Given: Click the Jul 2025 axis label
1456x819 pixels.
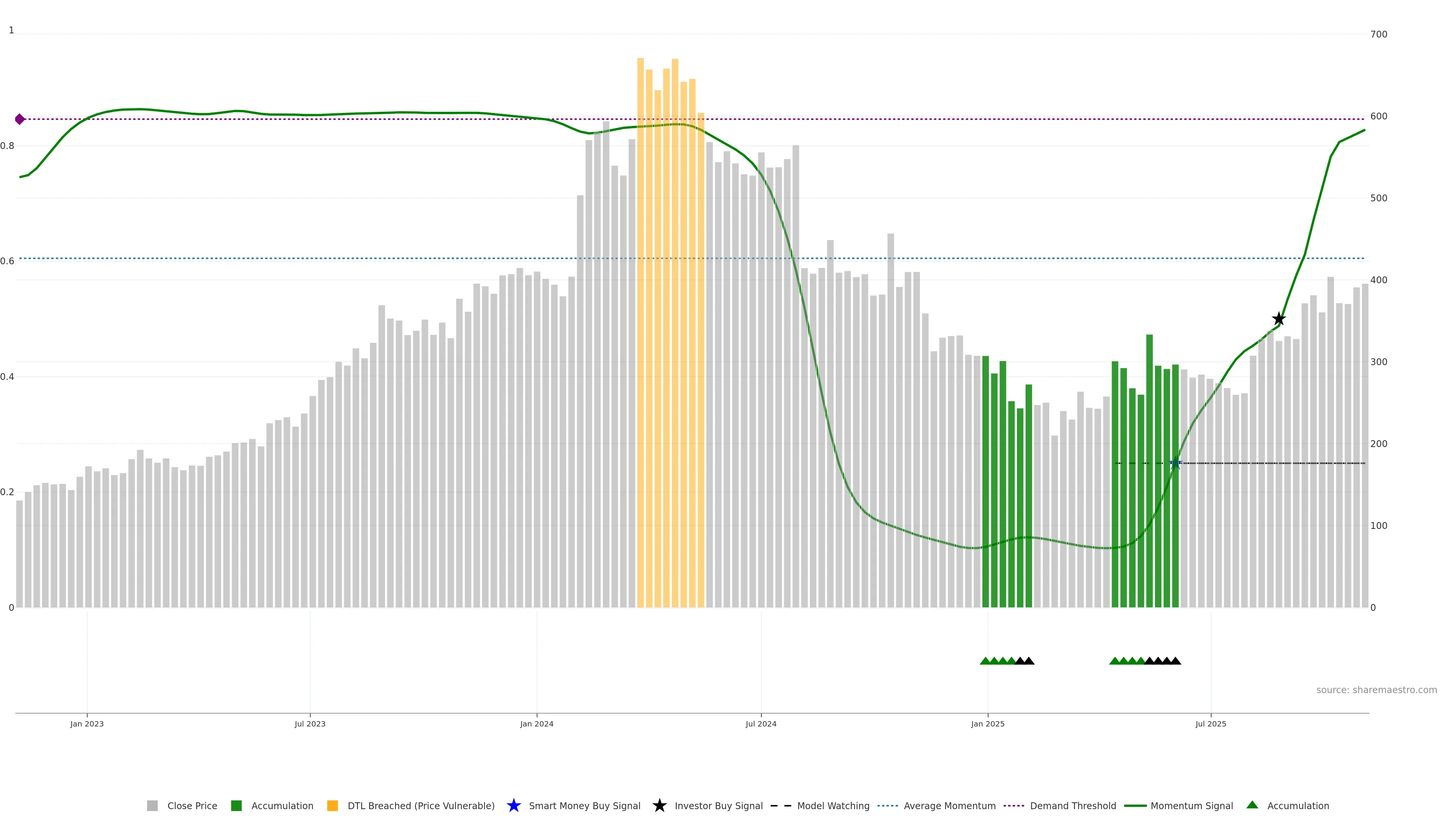Looking at the screenshot, I should (1211, 723).
